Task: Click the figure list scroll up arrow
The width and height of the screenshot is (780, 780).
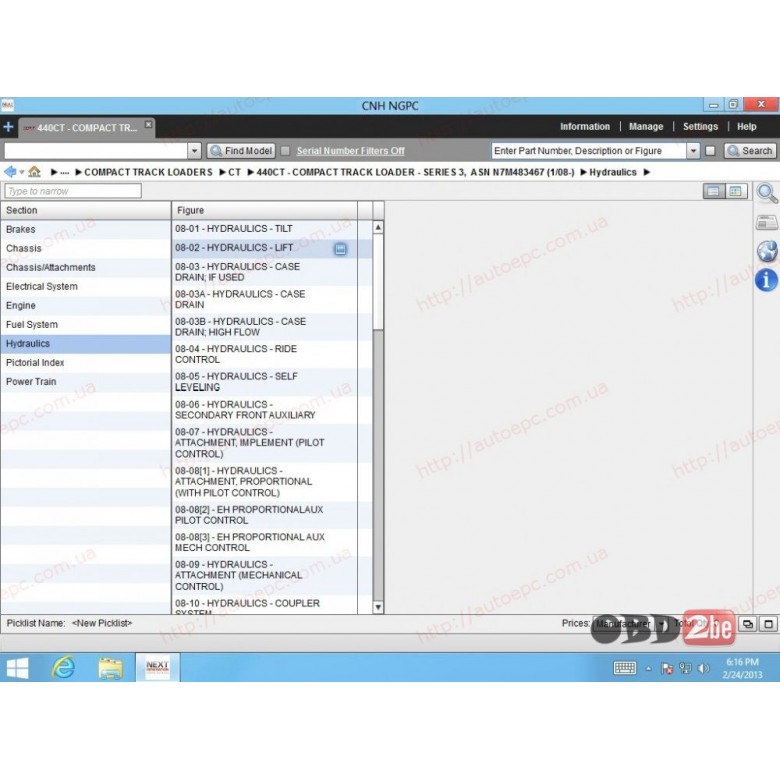Action: click(x=378, y=227)
